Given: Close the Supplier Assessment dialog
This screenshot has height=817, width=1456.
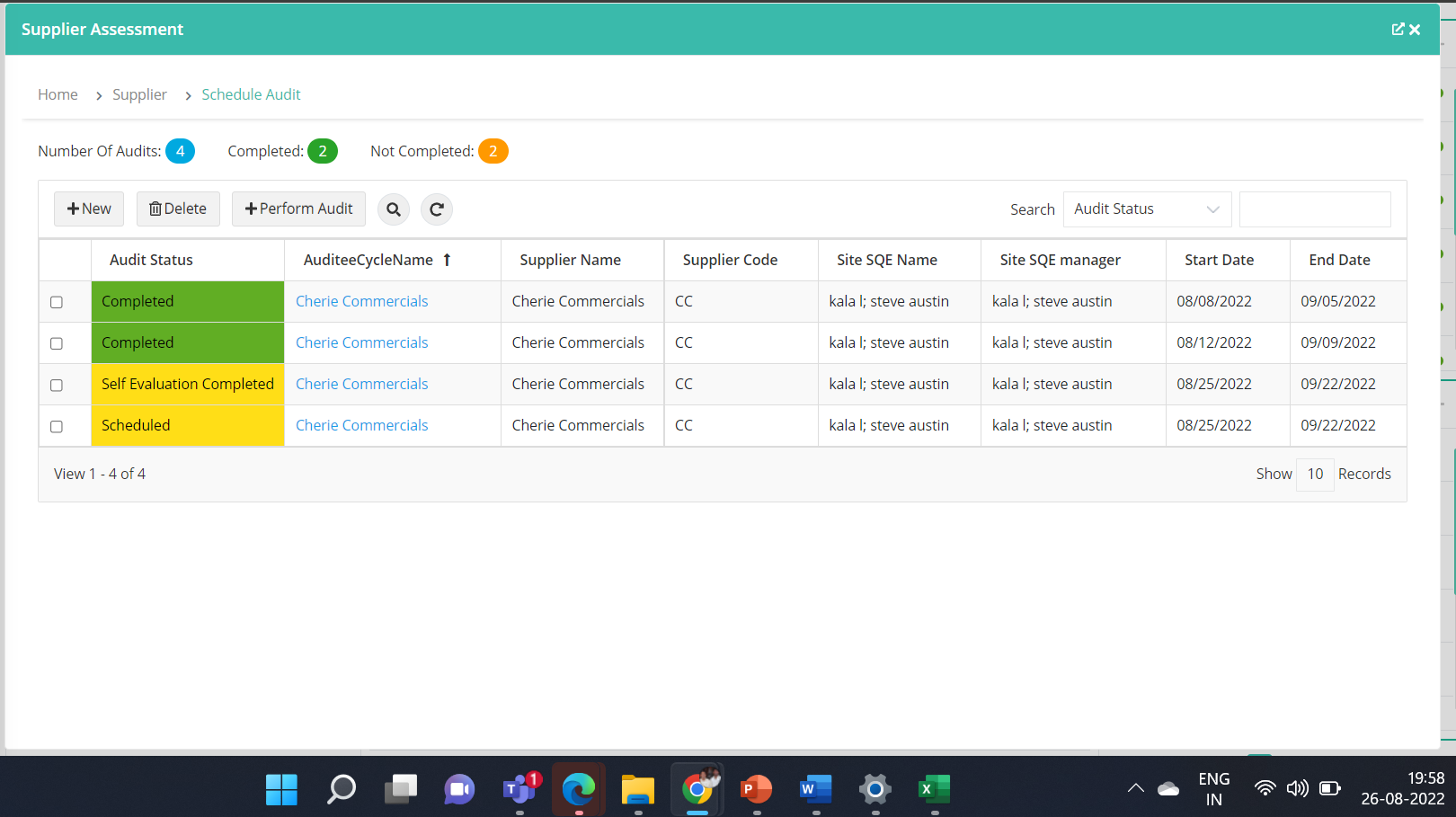Looking at the screenshot, I should click(1415, 30).
